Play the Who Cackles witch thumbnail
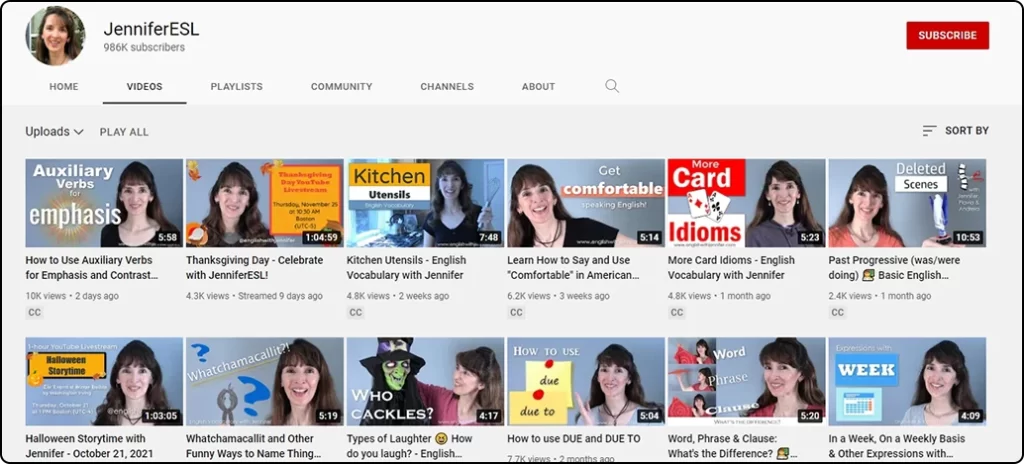1024x464 pixels. point(426,382)
